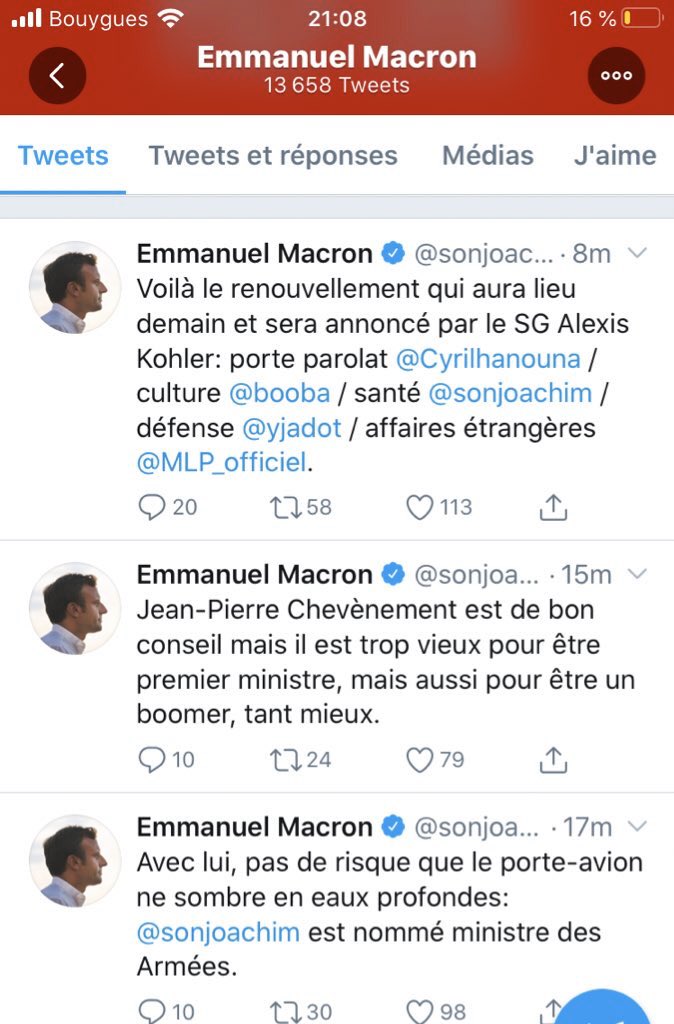
Task: Reply to the Alexis Kohler tweet
Action: pos(151,507)
